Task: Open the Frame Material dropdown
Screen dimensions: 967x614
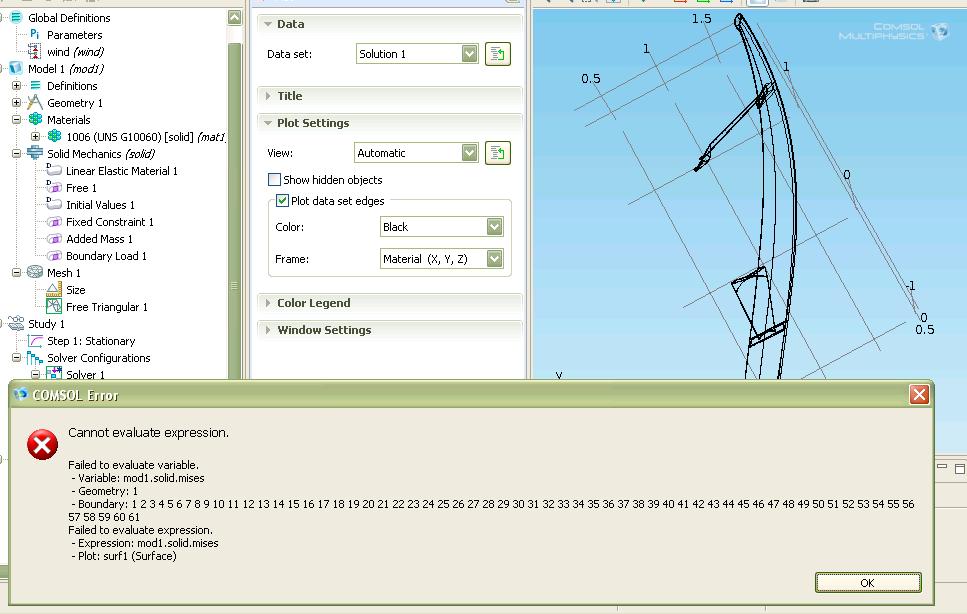Action: [494, 259]
